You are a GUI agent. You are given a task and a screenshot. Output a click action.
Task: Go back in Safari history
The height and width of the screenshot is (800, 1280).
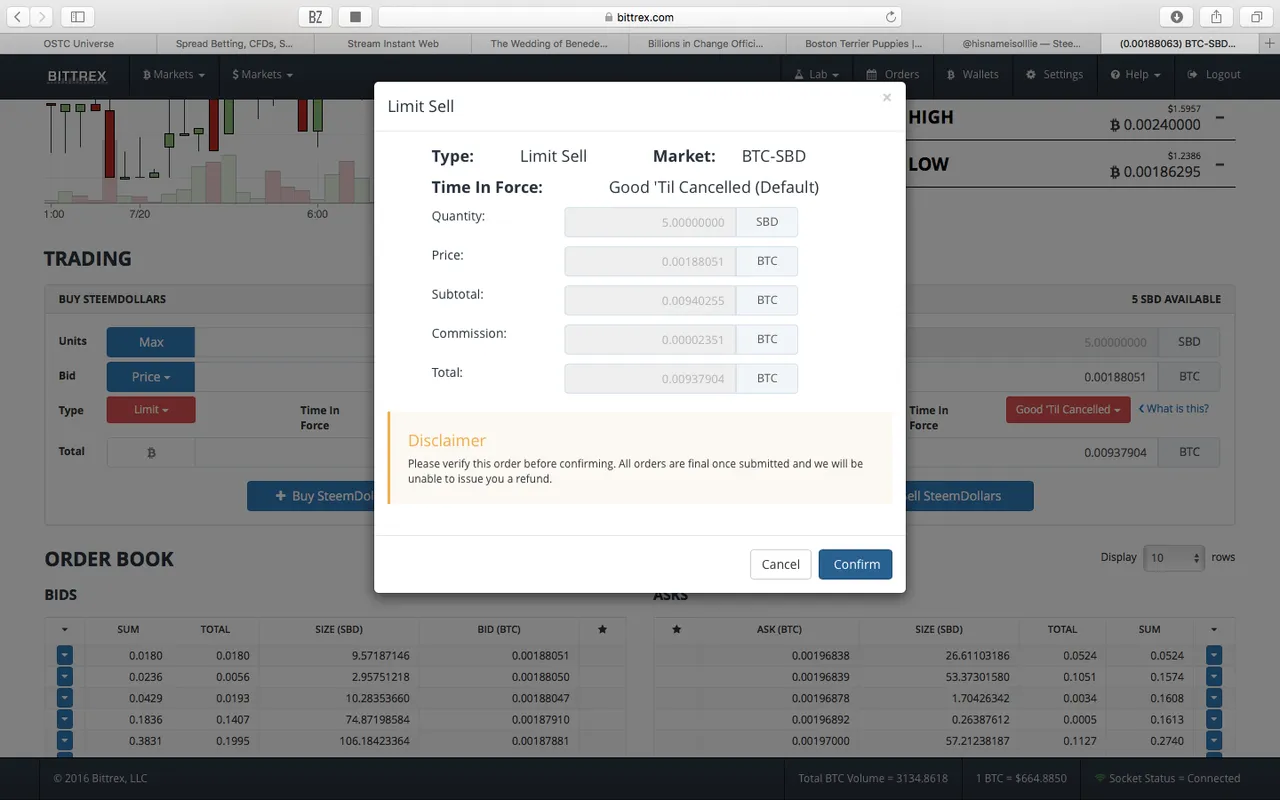(x=18, y=17)
